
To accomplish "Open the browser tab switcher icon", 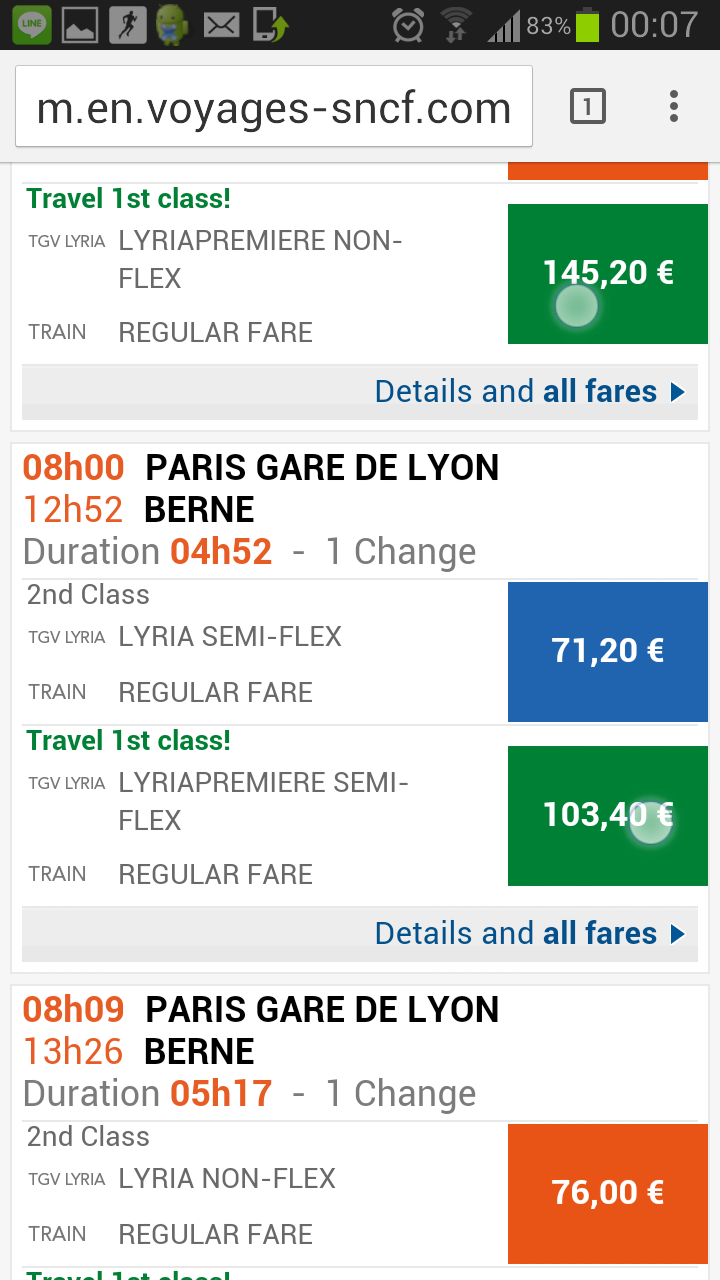I will pyautogui.click(x=587, y=106).
